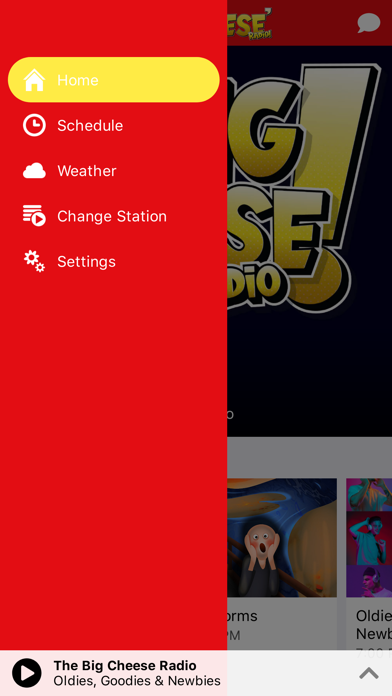Tap the Settings gears icon

tap(34, 261)
